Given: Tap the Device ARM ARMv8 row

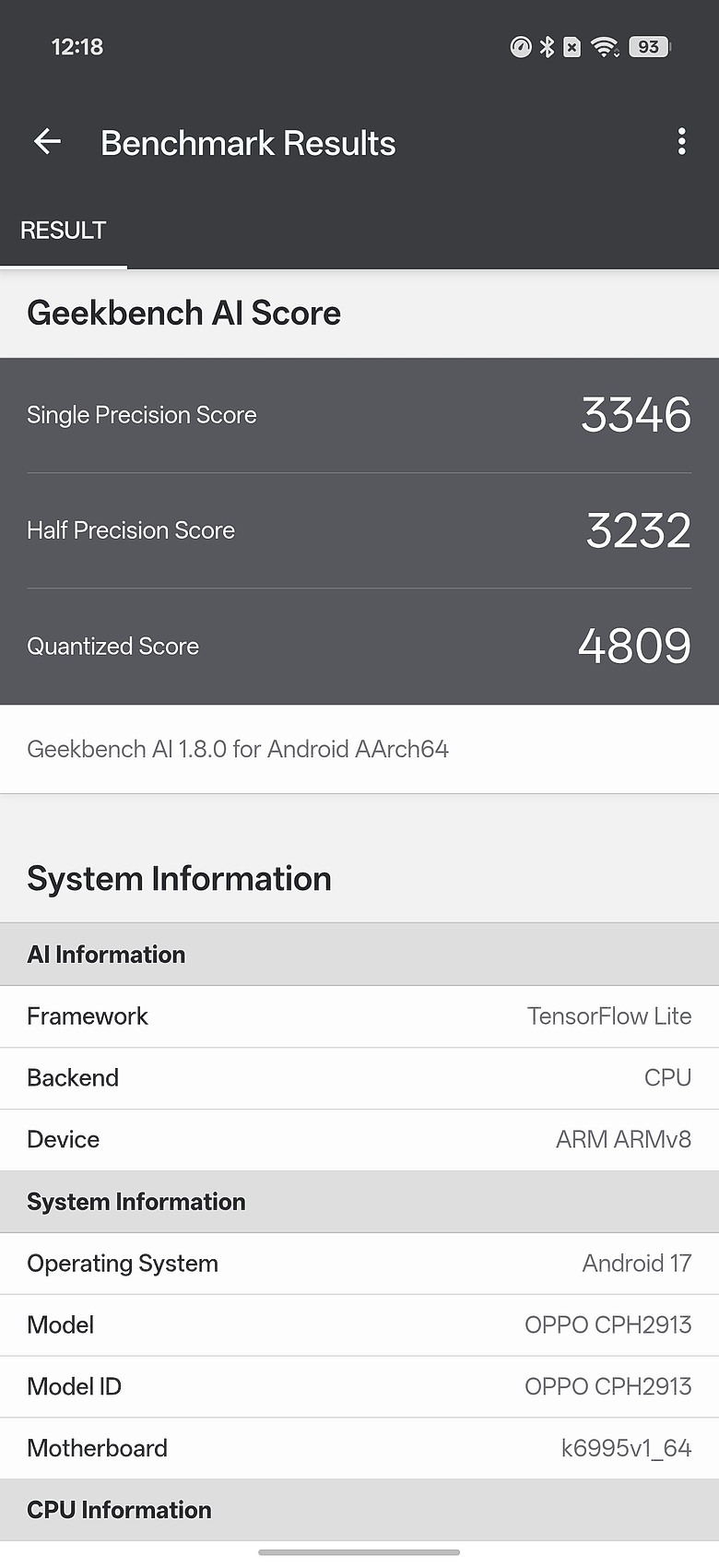Looking at the screenshot, I should [x=359, y=1140].
